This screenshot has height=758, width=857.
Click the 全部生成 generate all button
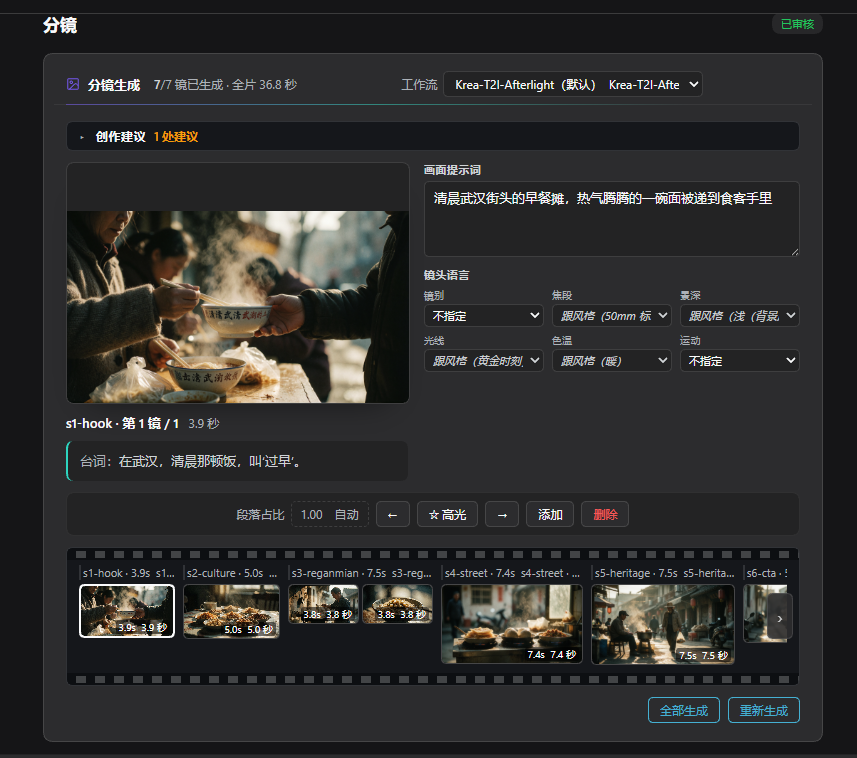click(684, 710)
